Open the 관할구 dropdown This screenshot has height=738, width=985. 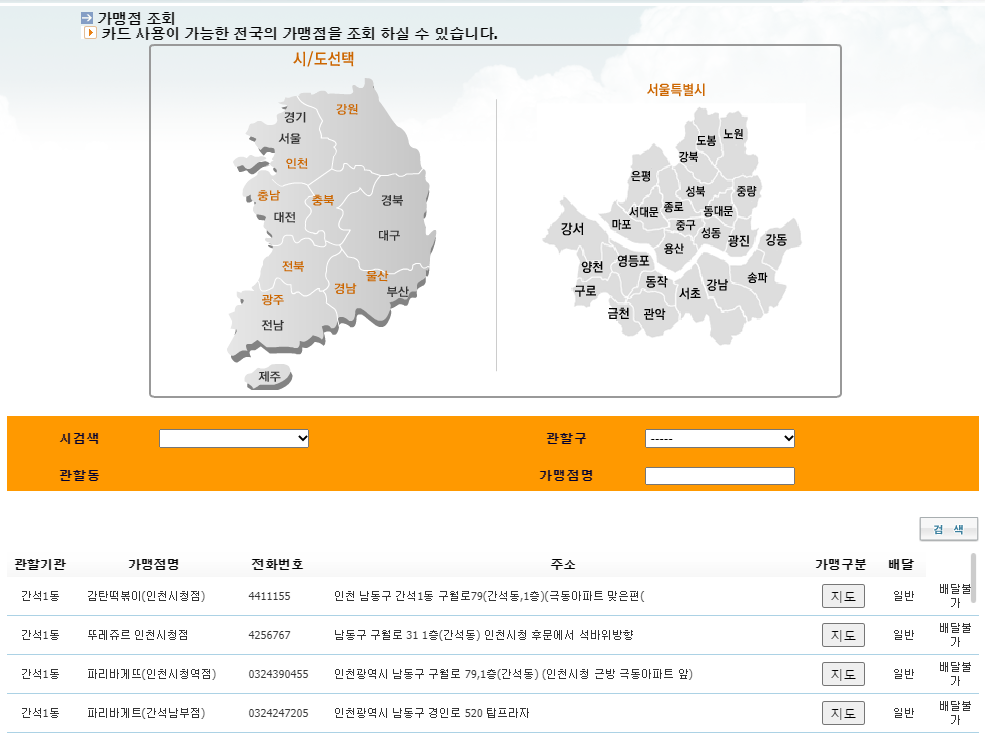(x=720, y=438)
